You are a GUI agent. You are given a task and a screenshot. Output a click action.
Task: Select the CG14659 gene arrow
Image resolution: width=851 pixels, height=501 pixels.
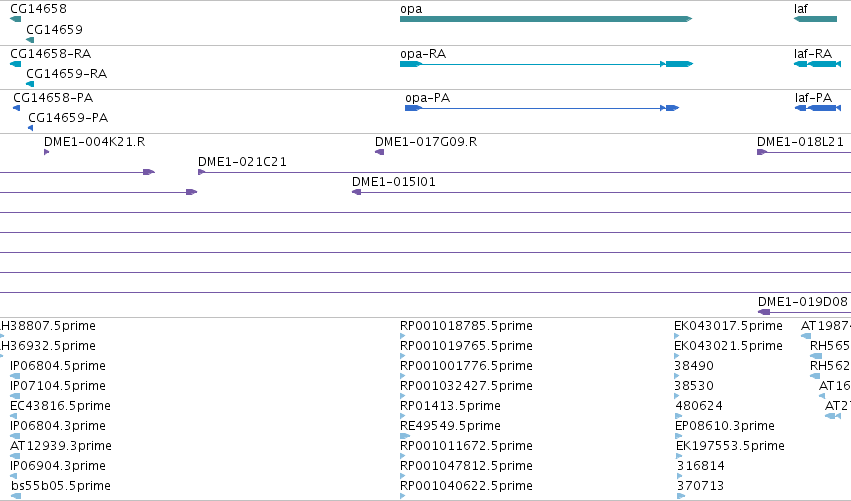tap(30, 40)
